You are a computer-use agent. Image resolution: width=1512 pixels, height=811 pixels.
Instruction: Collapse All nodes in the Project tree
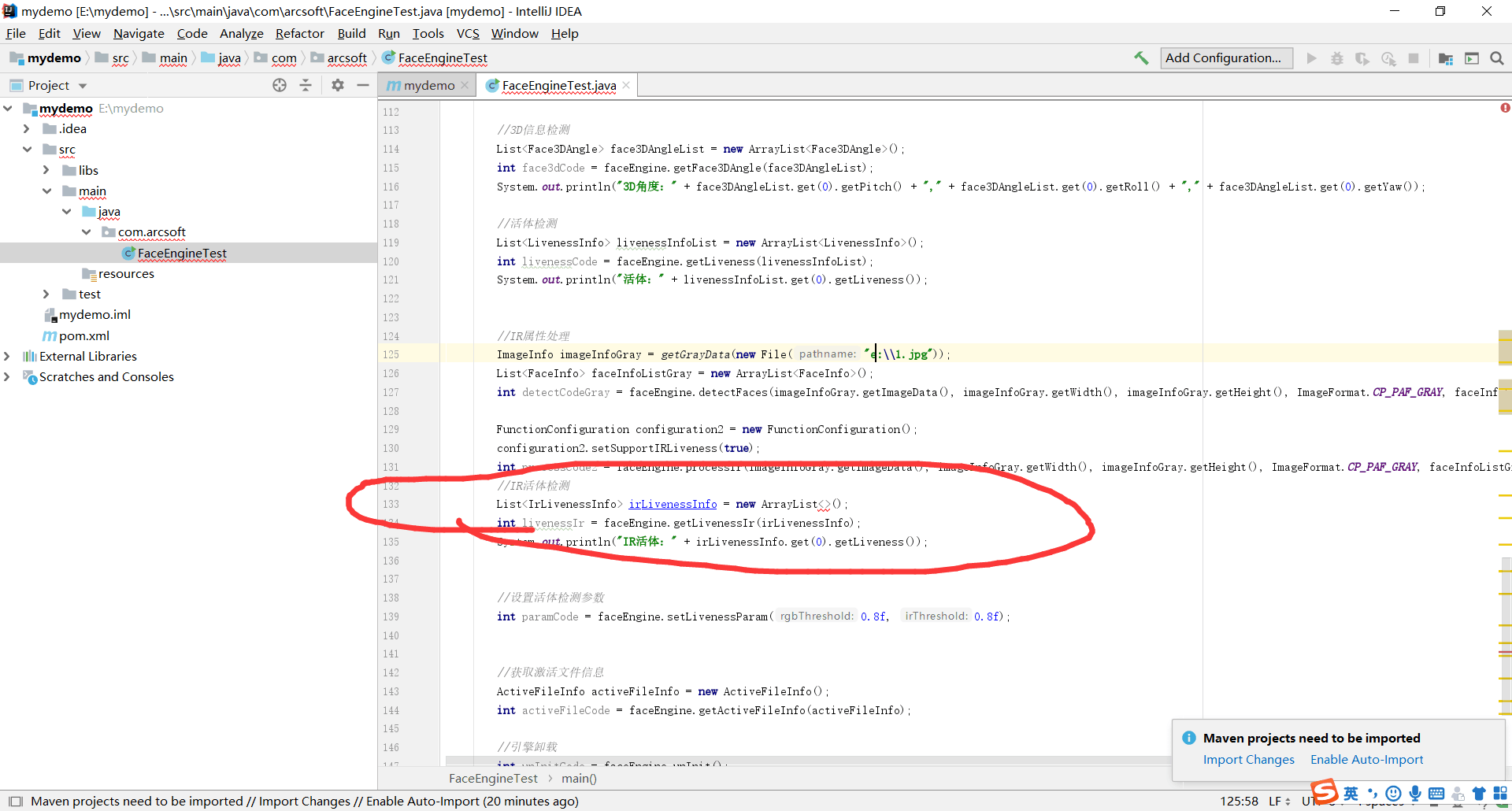(x=306, y=85)
